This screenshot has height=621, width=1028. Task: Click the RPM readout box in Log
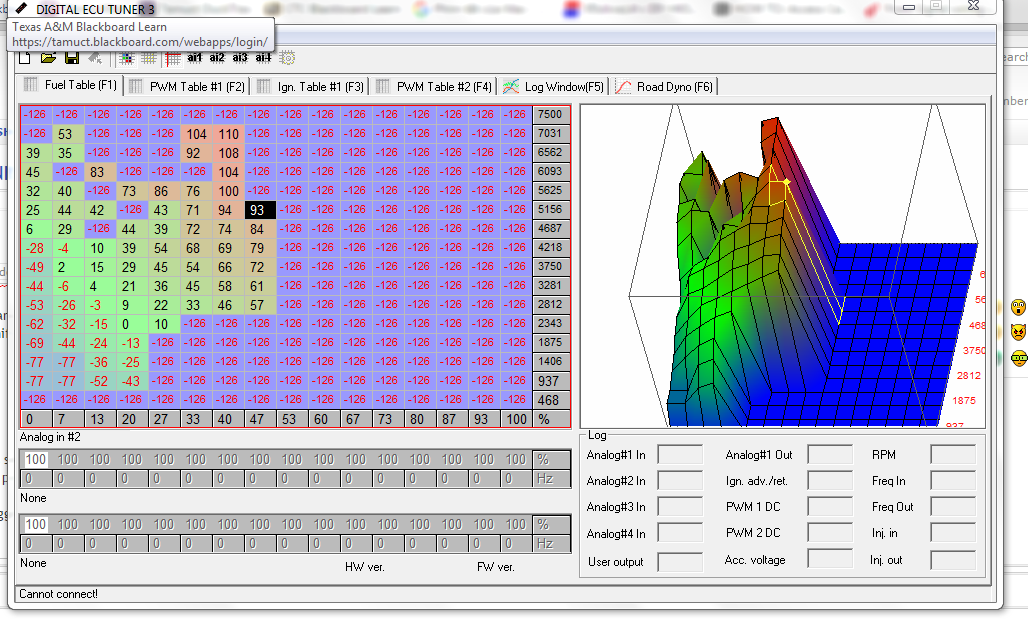952,455
